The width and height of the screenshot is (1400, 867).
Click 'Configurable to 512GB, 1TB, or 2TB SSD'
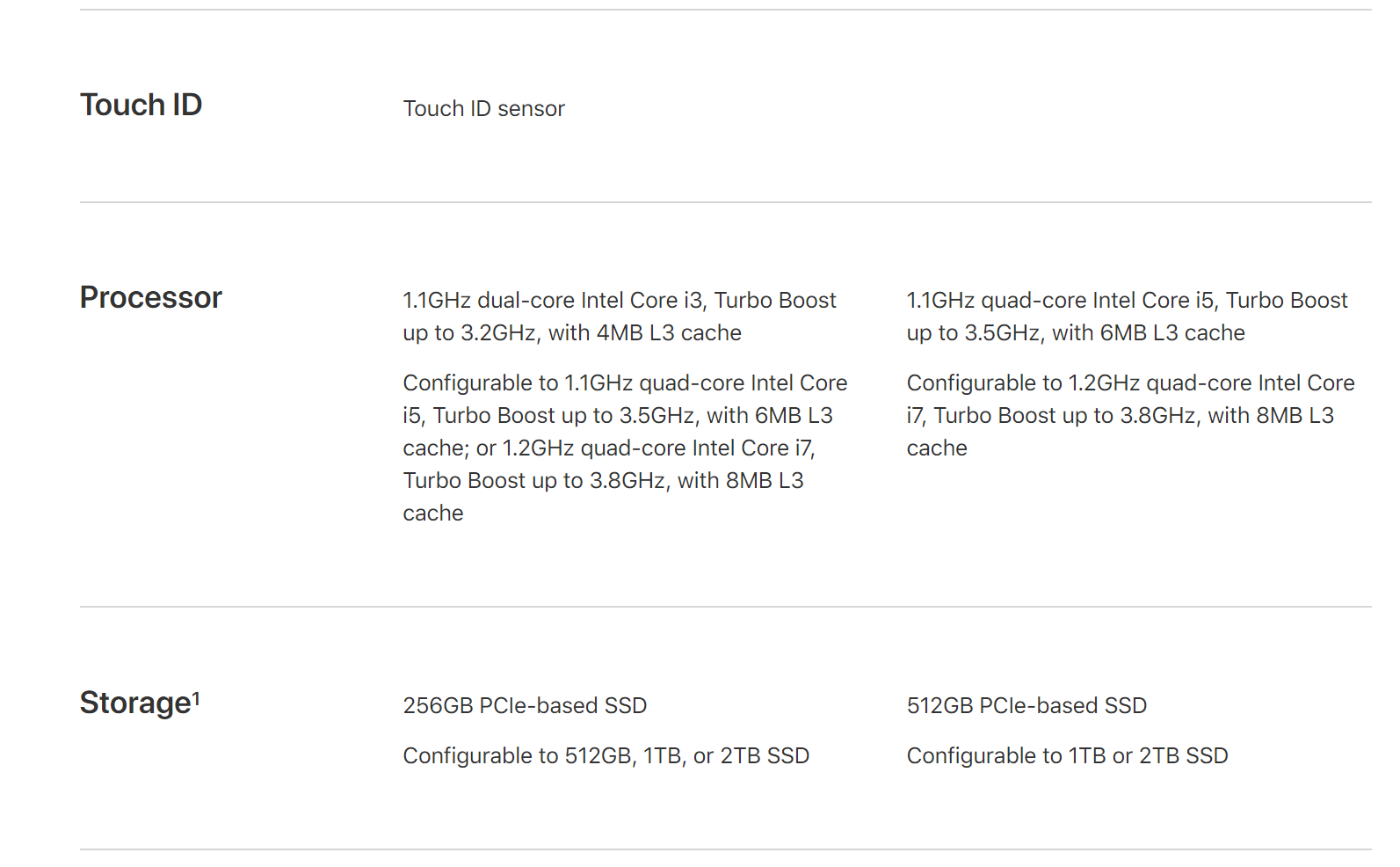(x=606, y=756)
